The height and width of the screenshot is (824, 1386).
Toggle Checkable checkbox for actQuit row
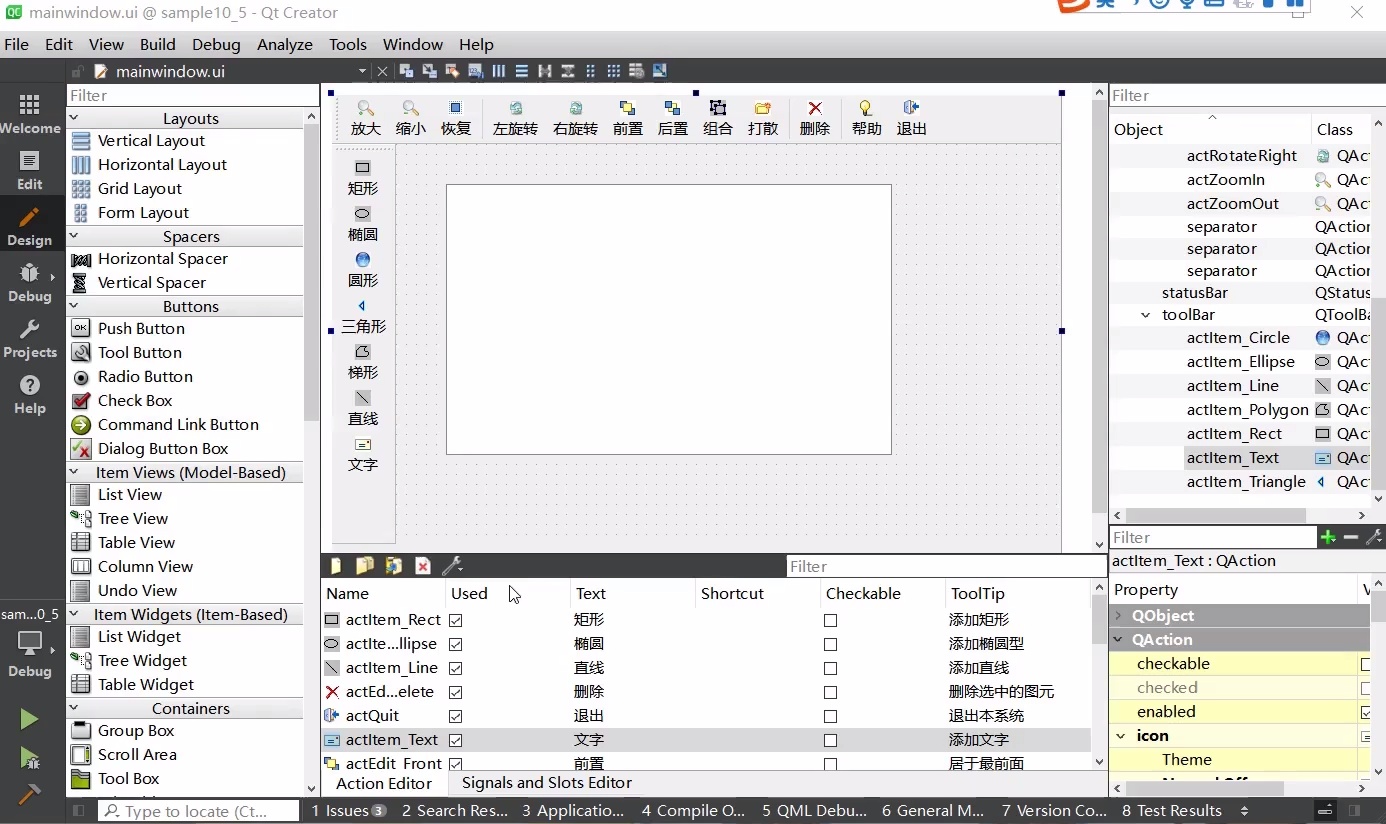[x=830, y=716]
